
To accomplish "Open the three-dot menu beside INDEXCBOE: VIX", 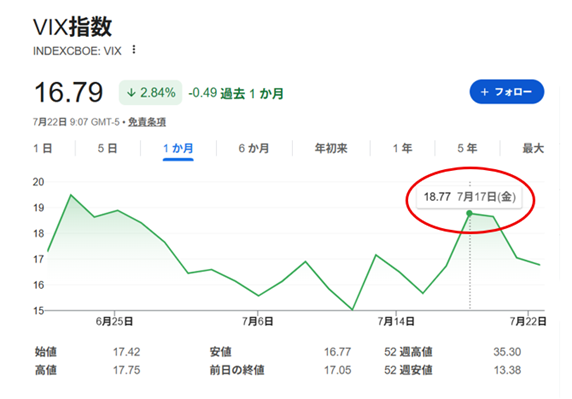I will tap(134, 50).
